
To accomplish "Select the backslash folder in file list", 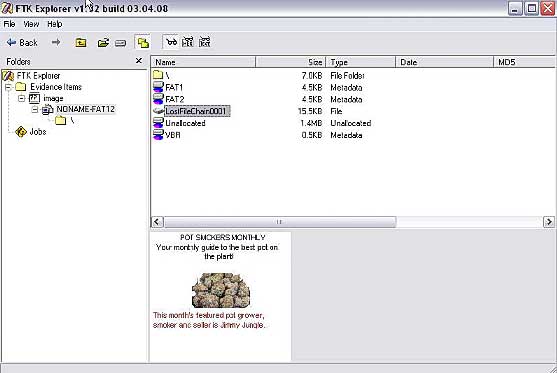I will [167, 76].
